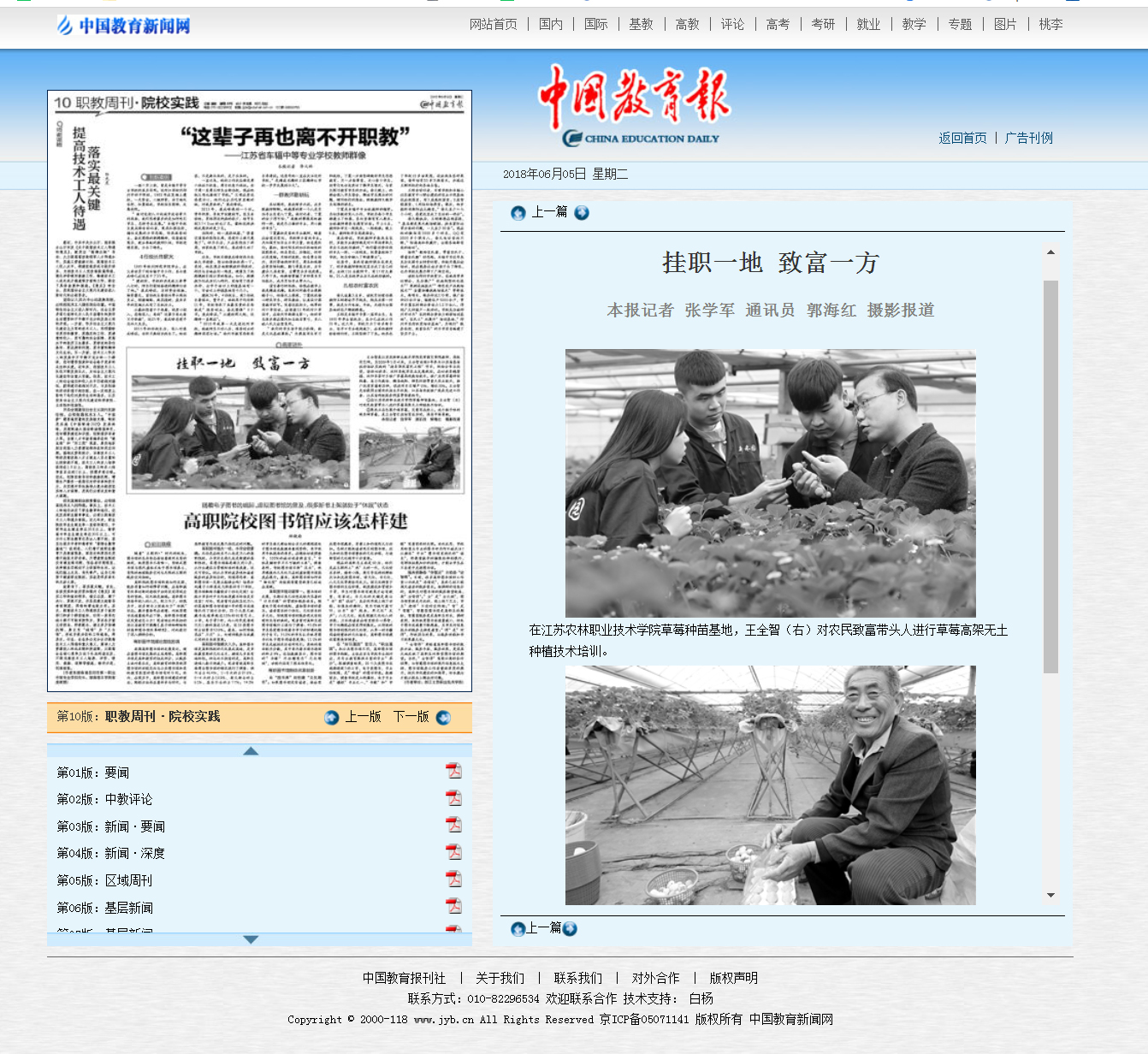The image size is (1148, 1054).
Task: Open the PDF icon for 第03版 新闻·要闻
Action: (x=453, y=825)
